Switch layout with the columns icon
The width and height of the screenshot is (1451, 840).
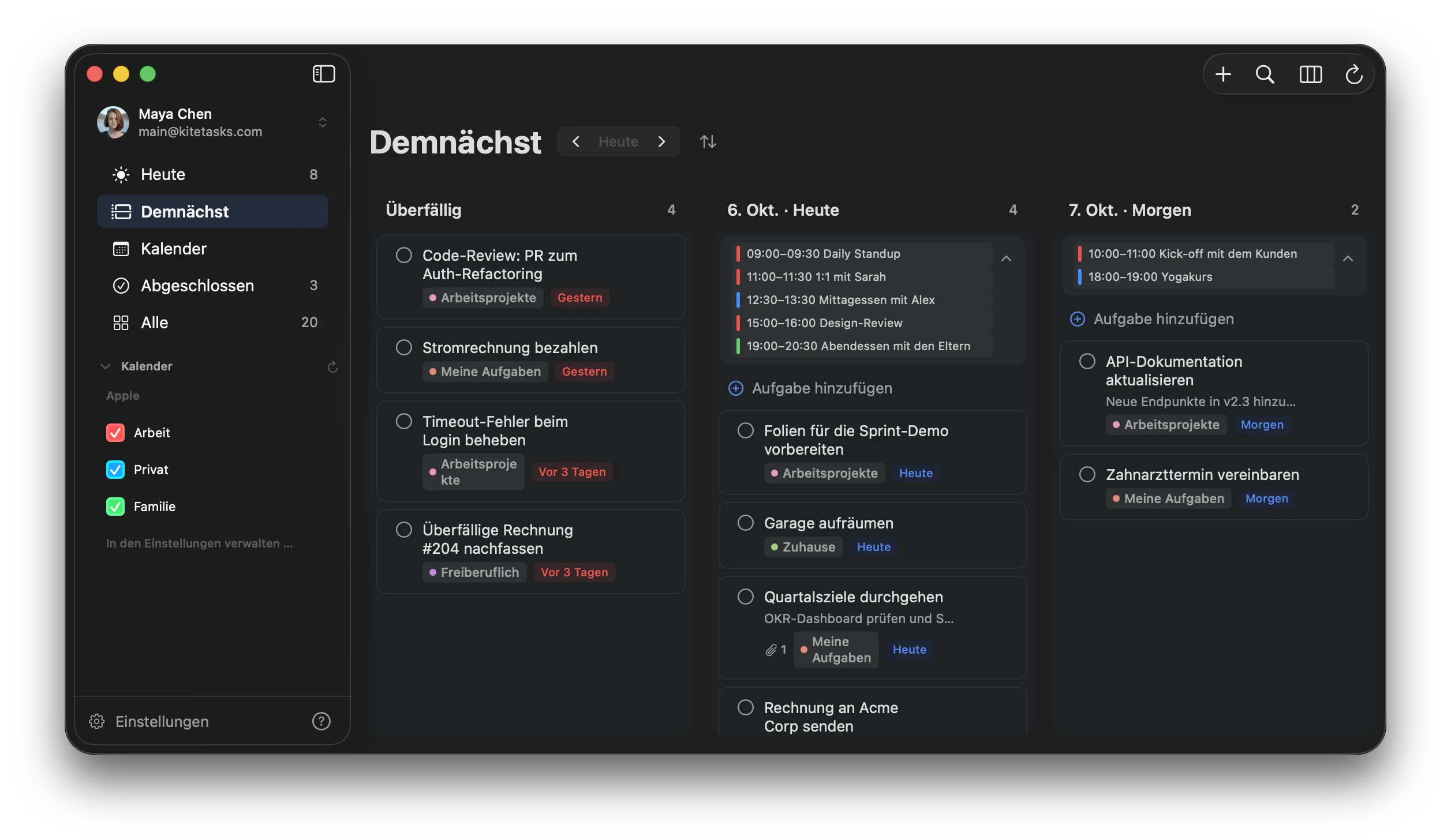[1310, 74]
